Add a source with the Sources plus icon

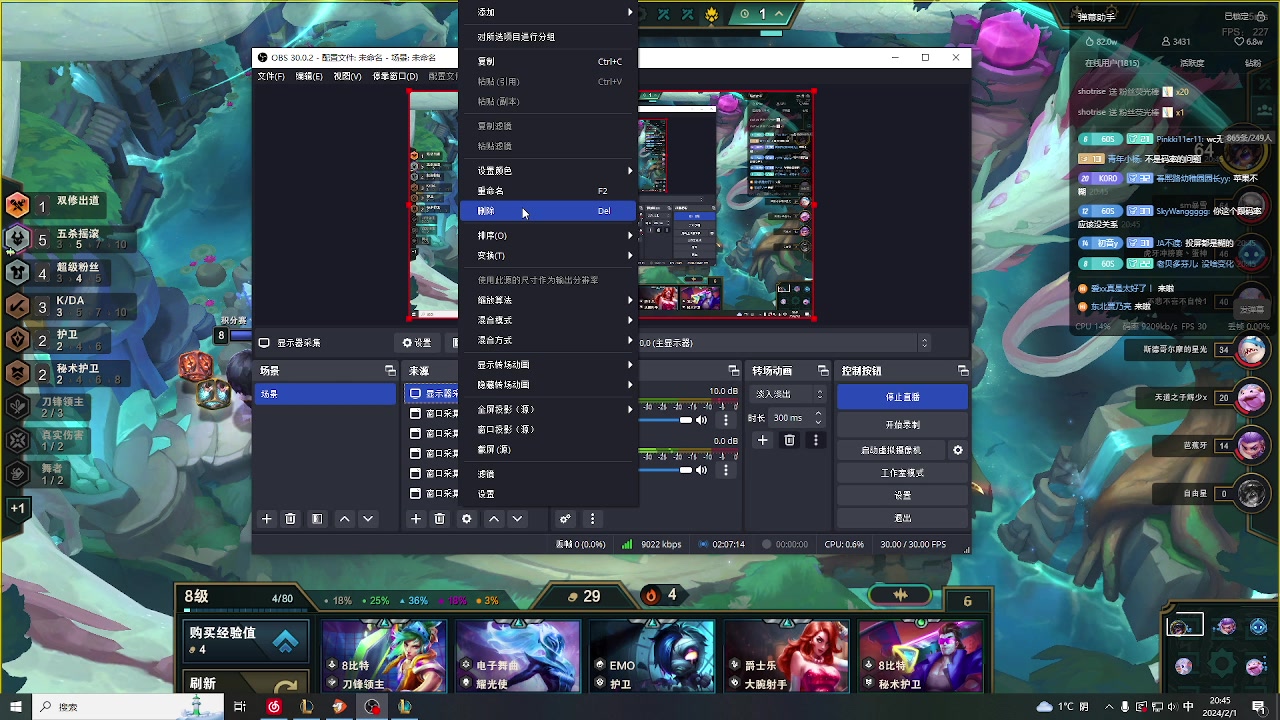click(x=416, y=519)
